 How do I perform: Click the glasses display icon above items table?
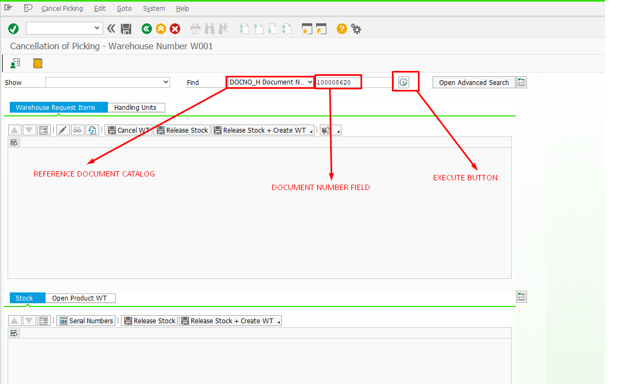pos(78,130)
